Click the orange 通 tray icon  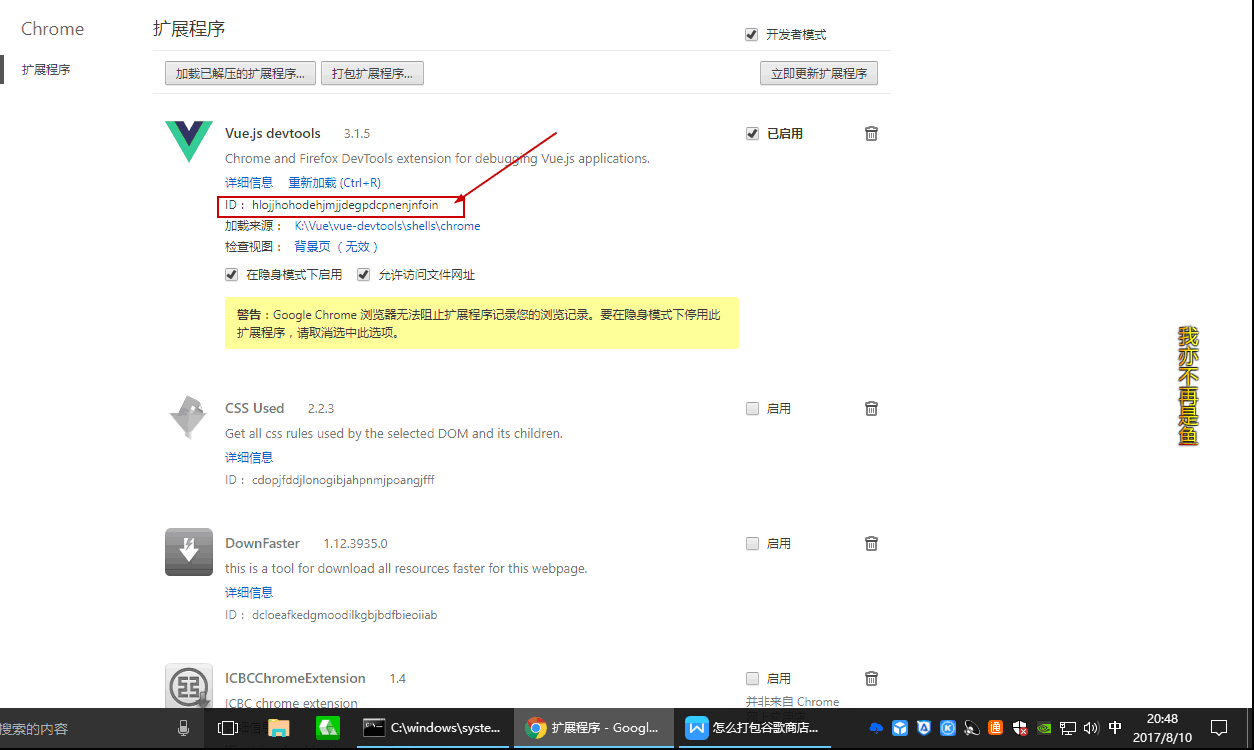995,728
